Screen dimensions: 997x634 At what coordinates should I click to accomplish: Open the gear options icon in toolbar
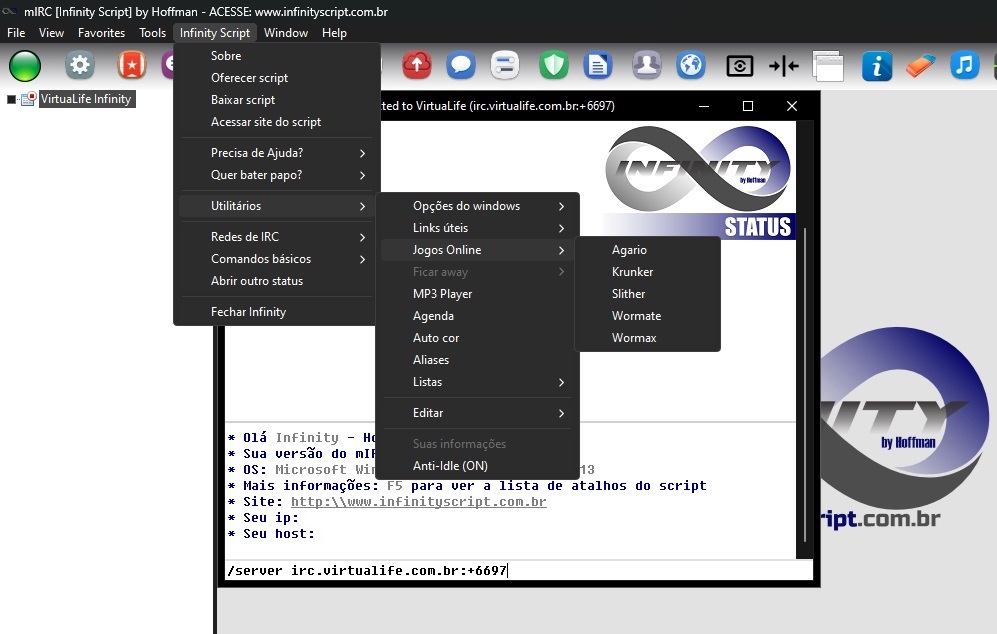[80, 66]
